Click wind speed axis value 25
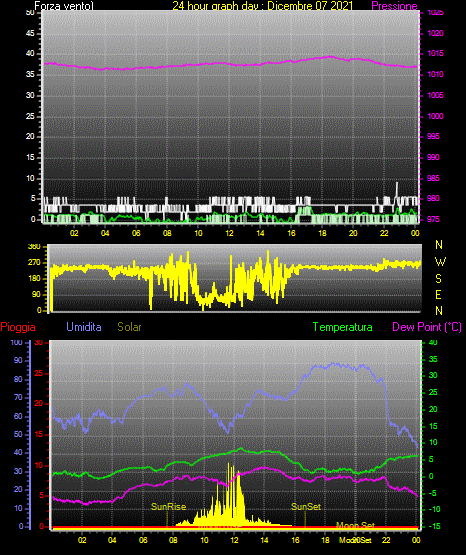This screenshot has height=555, width=466. pyautogui.click(x=30, y=116)
